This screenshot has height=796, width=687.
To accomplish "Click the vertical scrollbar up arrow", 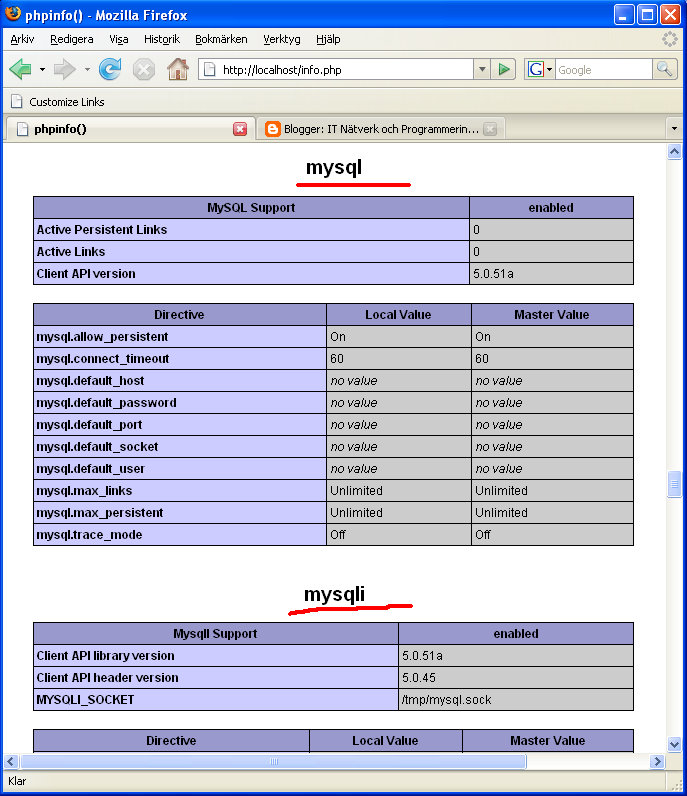I will click(x=674, y=151).
